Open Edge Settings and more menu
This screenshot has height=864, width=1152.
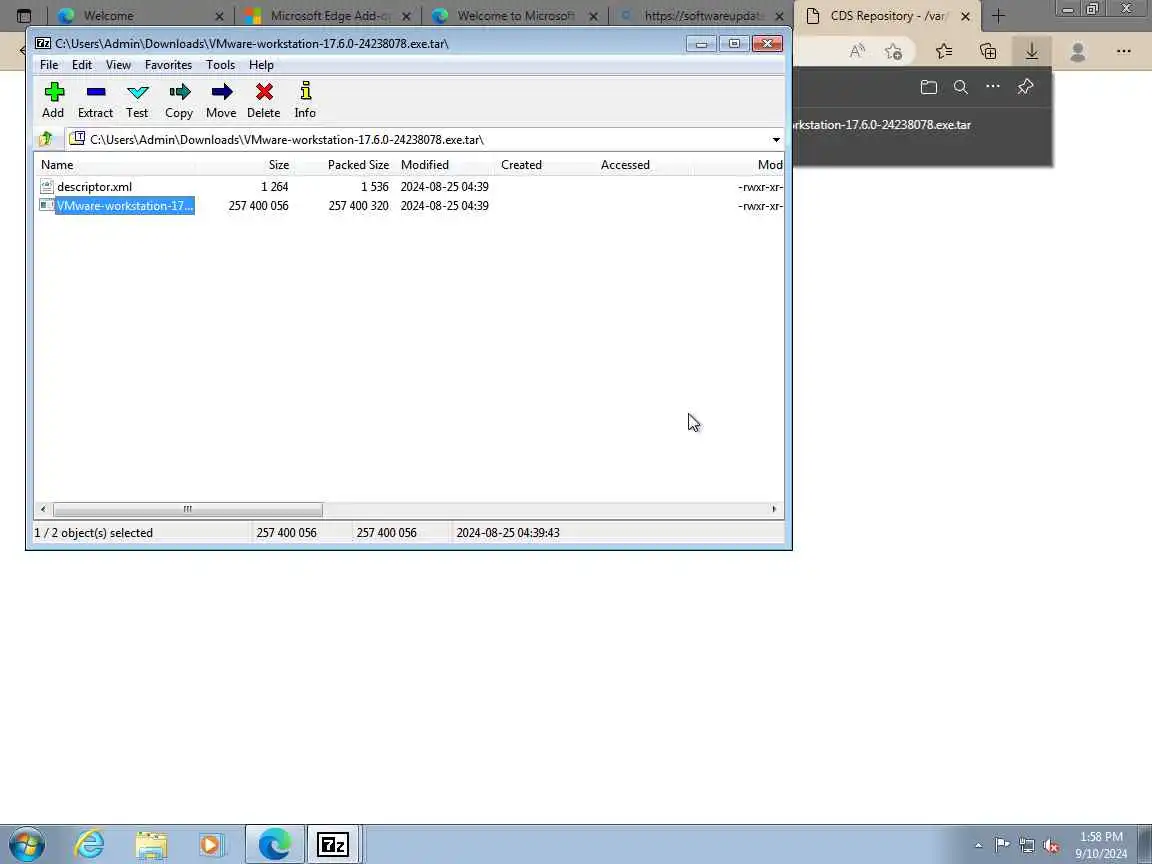[1123, 51]
